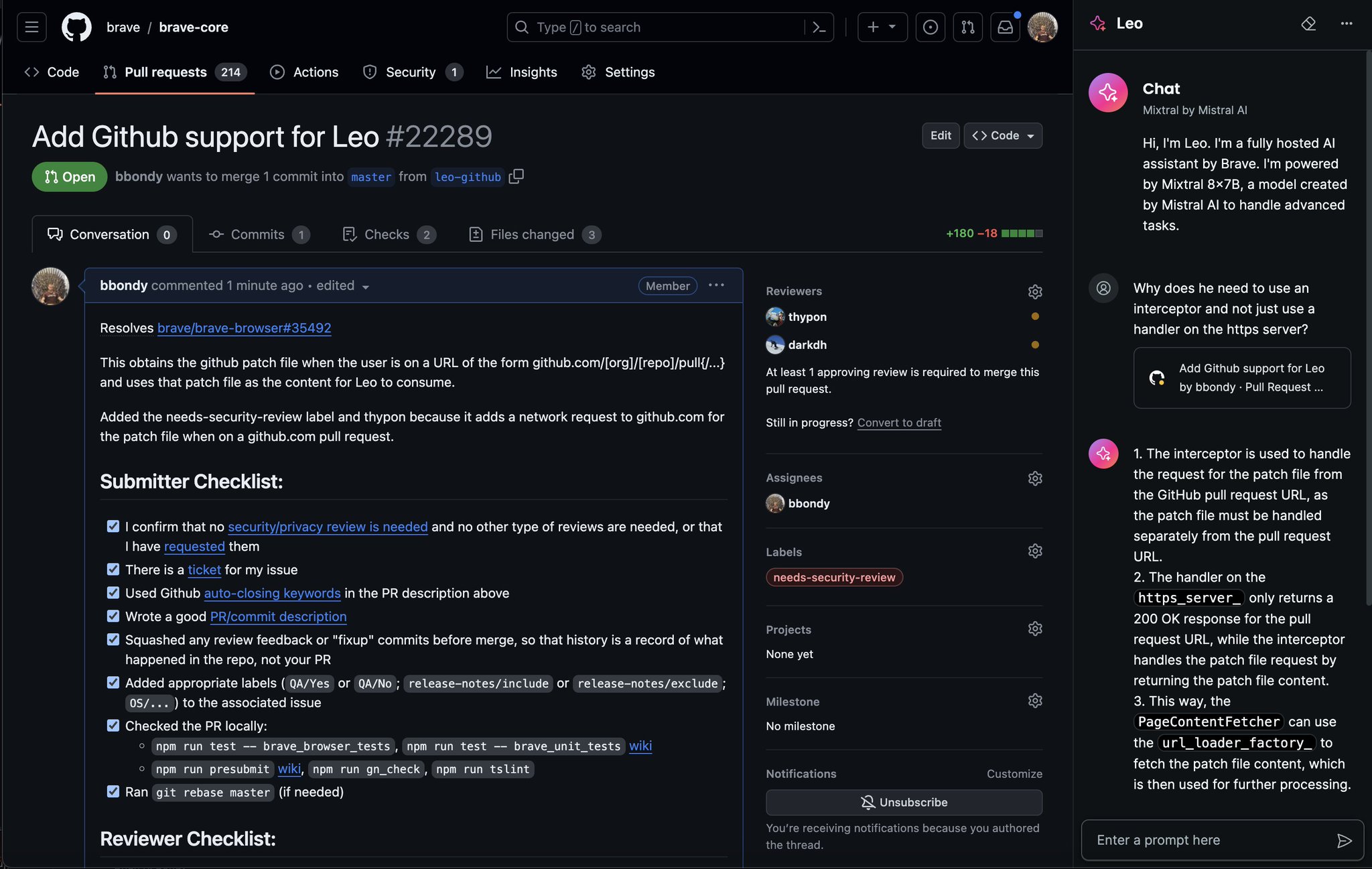The height and width of the screenshot is (869, 1372).
Task: Click the Reviewers gear icon
Action: pos(1035,291)
